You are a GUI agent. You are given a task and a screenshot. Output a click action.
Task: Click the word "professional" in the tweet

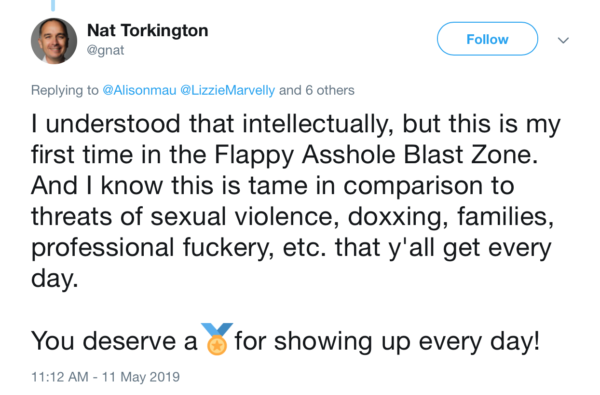(x=103, y=248)
